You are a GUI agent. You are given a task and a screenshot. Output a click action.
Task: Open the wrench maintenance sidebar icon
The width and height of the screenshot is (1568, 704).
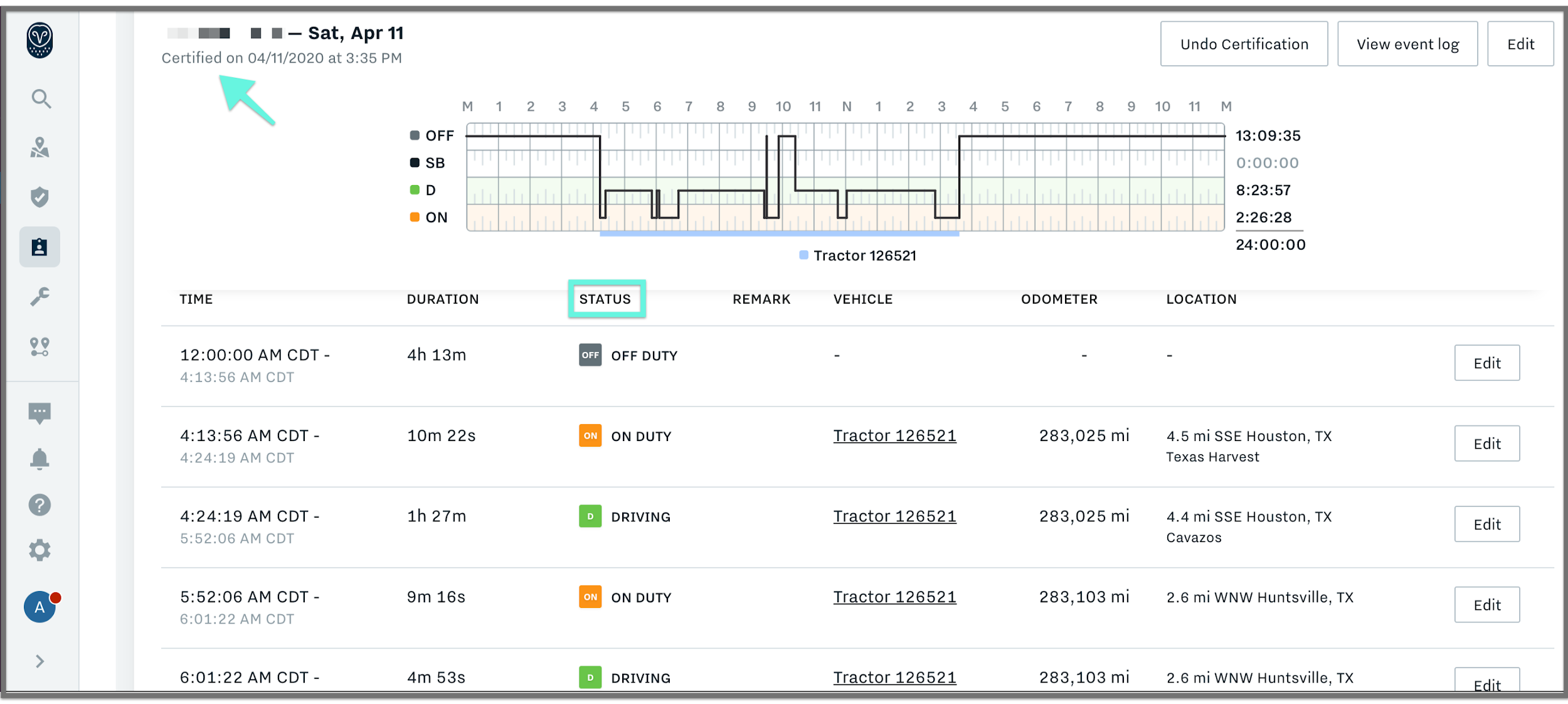click(40, 296)
